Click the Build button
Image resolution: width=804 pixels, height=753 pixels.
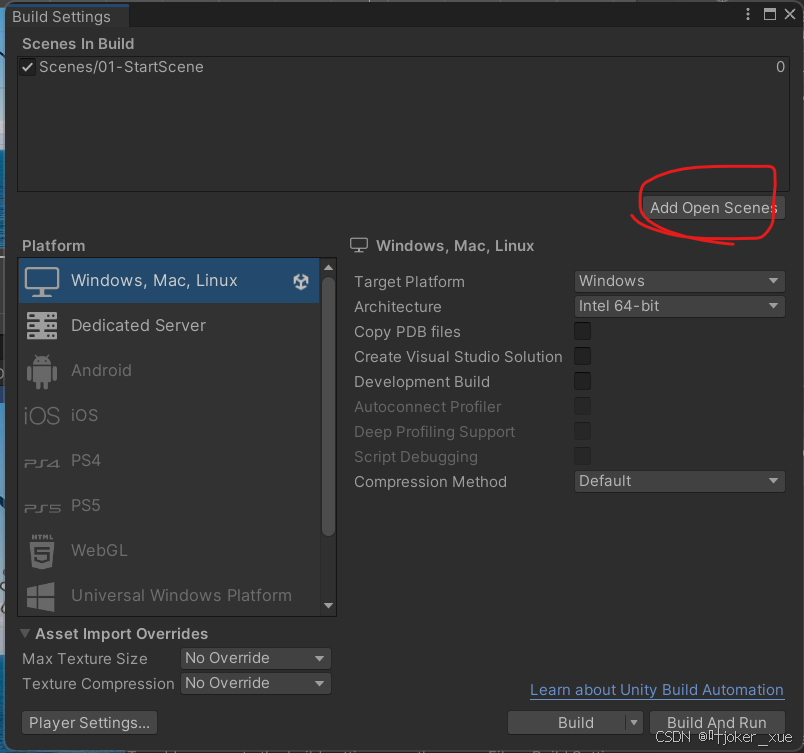pyautogui.click(x=567, y=723)
